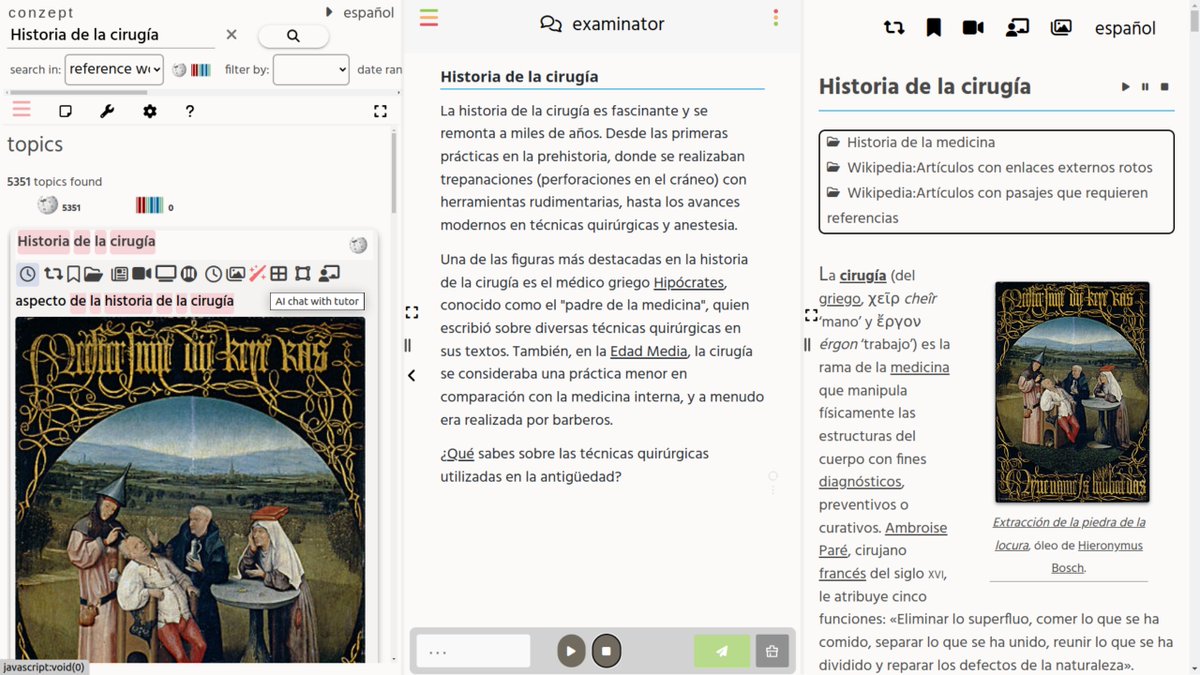This screenshot has width=1200, height=675.
Task: Click the article's Bosch painting image
Action: point(1071,392)
